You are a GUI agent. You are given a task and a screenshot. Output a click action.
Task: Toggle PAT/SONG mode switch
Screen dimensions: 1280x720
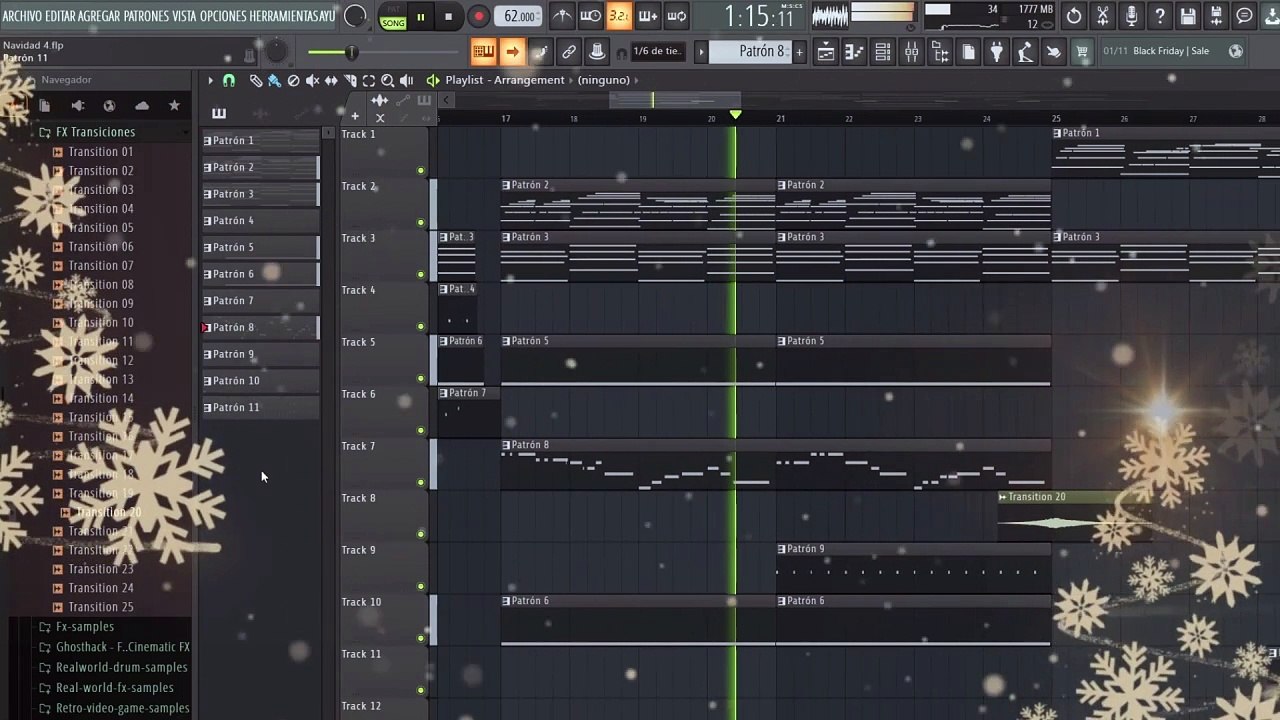click(393, 17)
